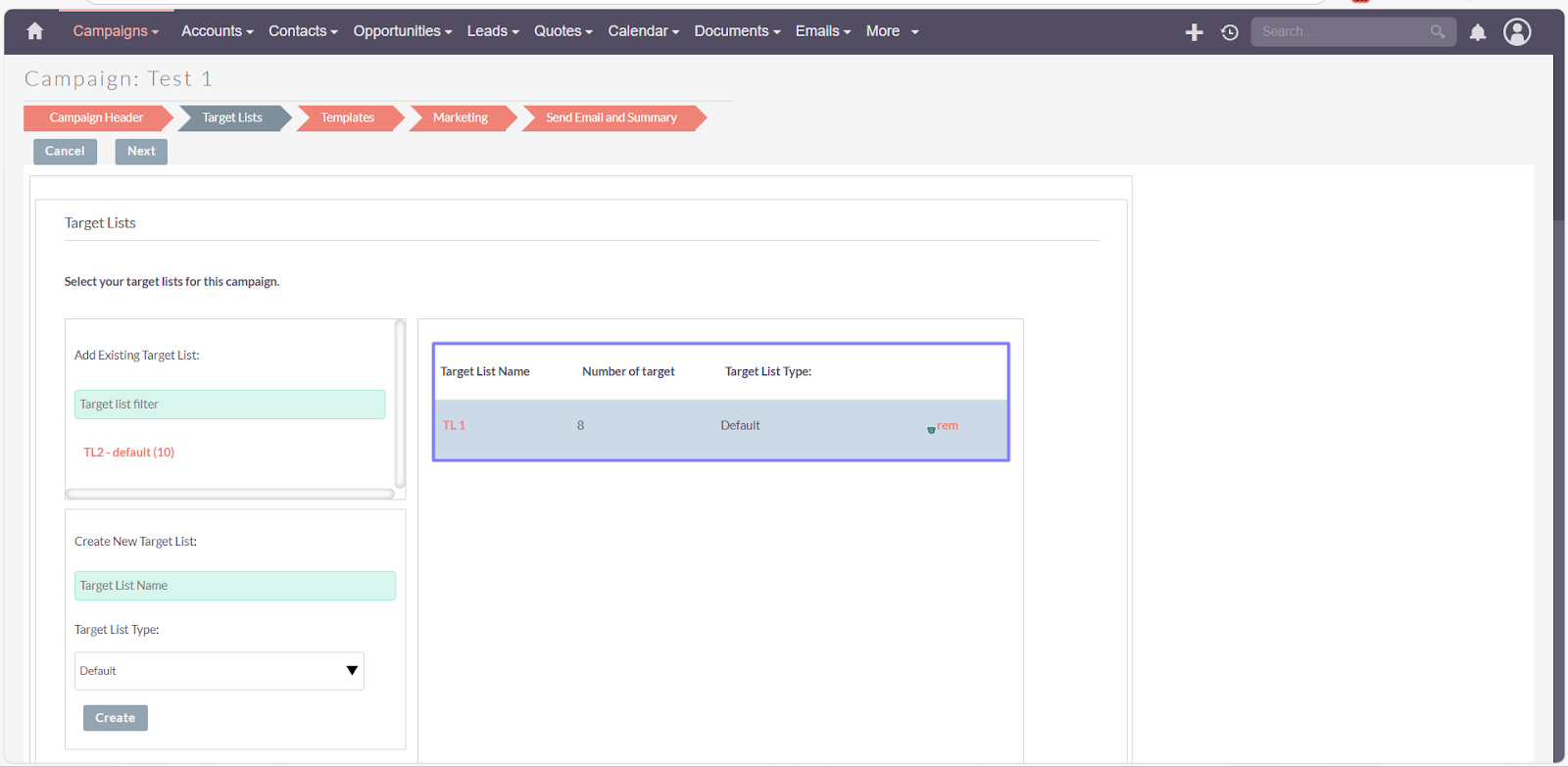Open the Accounts dropdown menu

tap(217, 31)
